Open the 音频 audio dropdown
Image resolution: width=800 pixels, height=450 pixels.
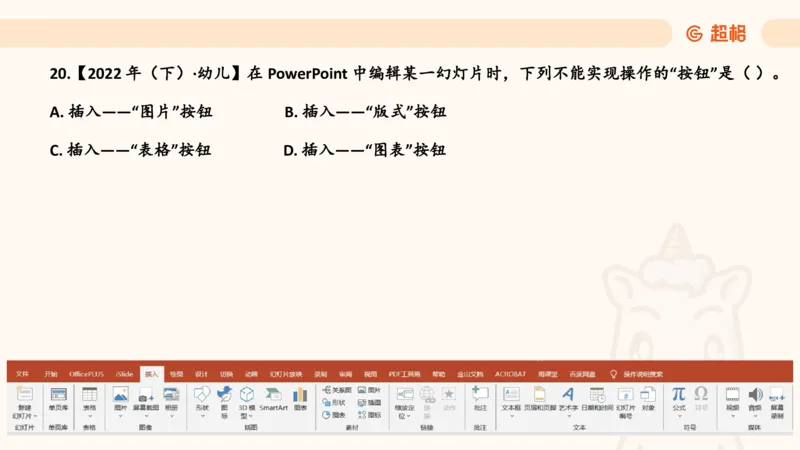tap(755, 416)
